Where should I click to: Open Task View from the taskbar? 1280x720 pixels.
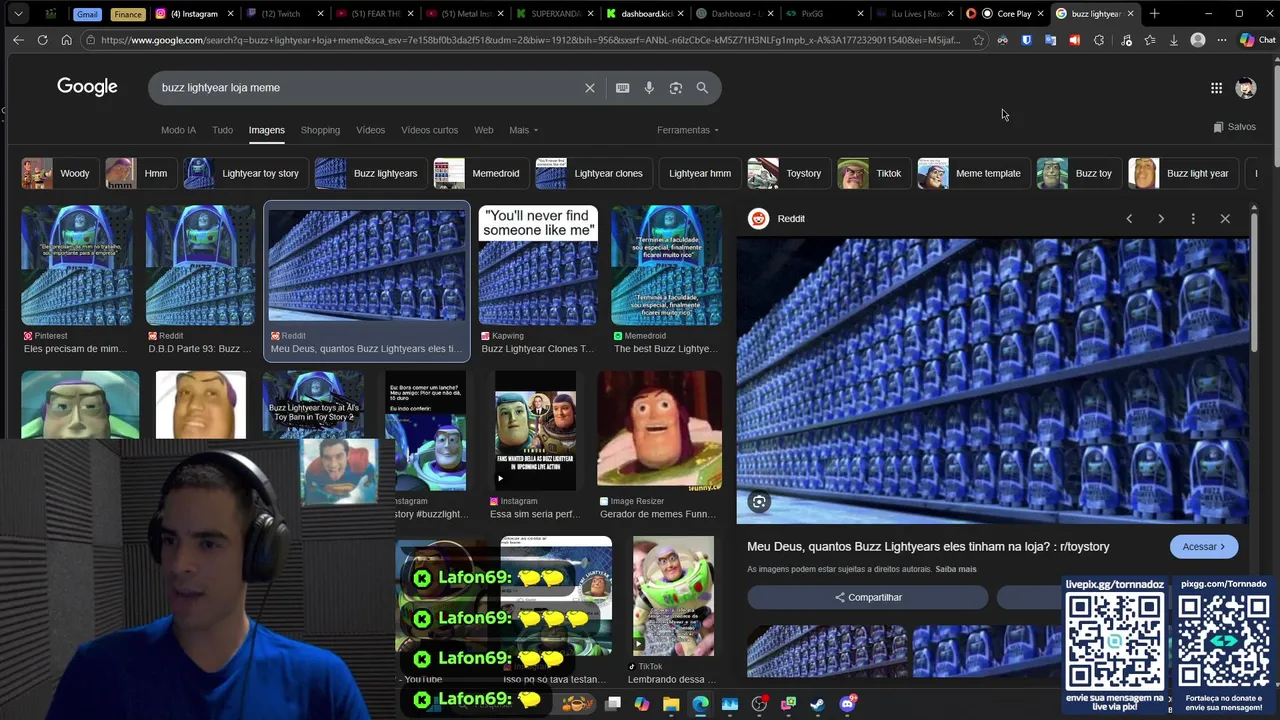click(x=613, y=704)
